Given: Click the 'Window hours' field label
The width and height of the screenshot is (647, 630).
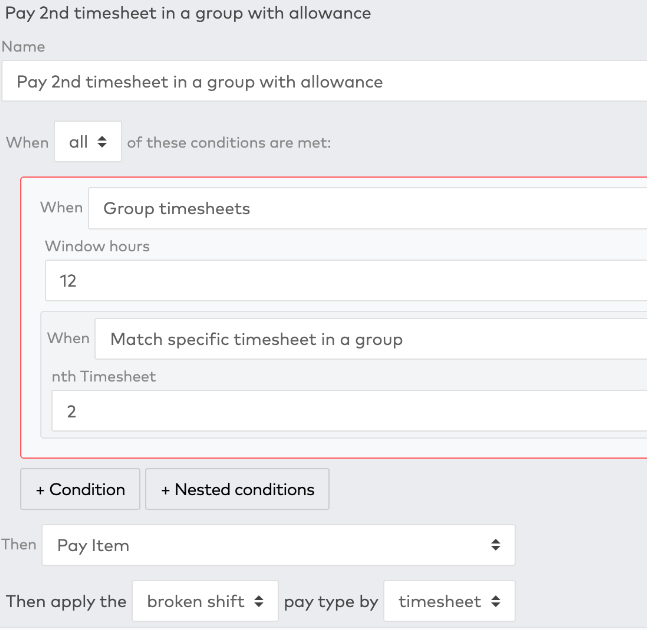Looking at the screenshot, I should [x=97, y=246].
